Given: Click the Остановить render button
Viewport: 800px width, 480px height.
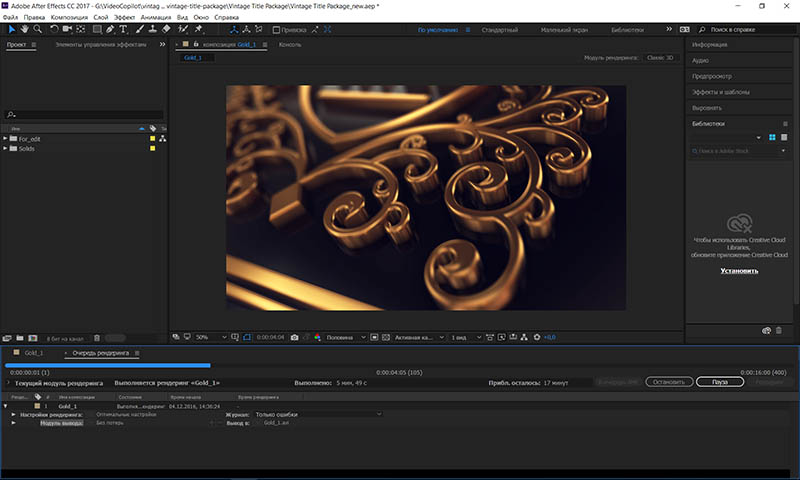Looking at the screenshot, I should pyautogui.click(x=669, y=382).
